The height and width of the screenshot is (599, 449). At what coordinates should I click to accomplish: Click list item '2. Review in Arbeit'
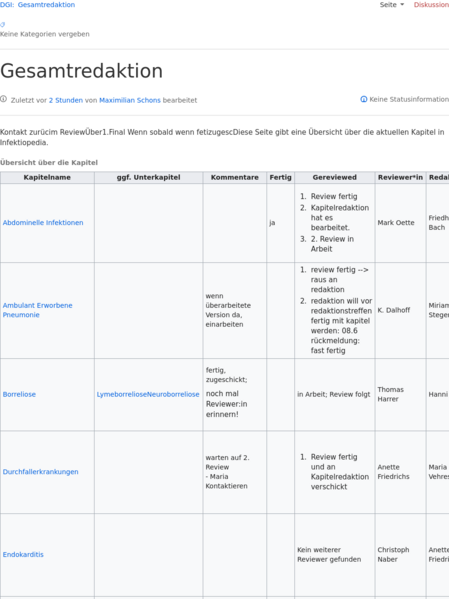point(332,244)
